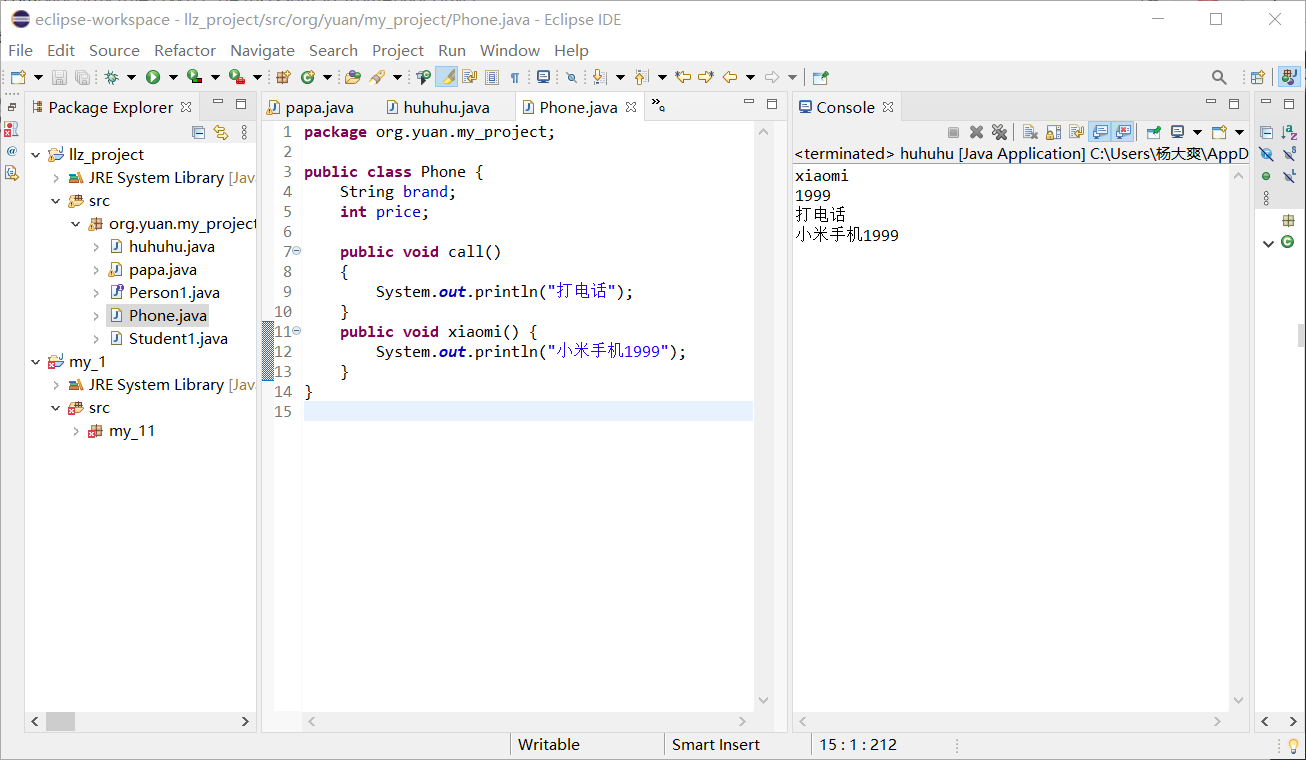Clear the console output
Image resolution: width=1306 pixels, height=760 pixels.
click(x=1029, y=132)
